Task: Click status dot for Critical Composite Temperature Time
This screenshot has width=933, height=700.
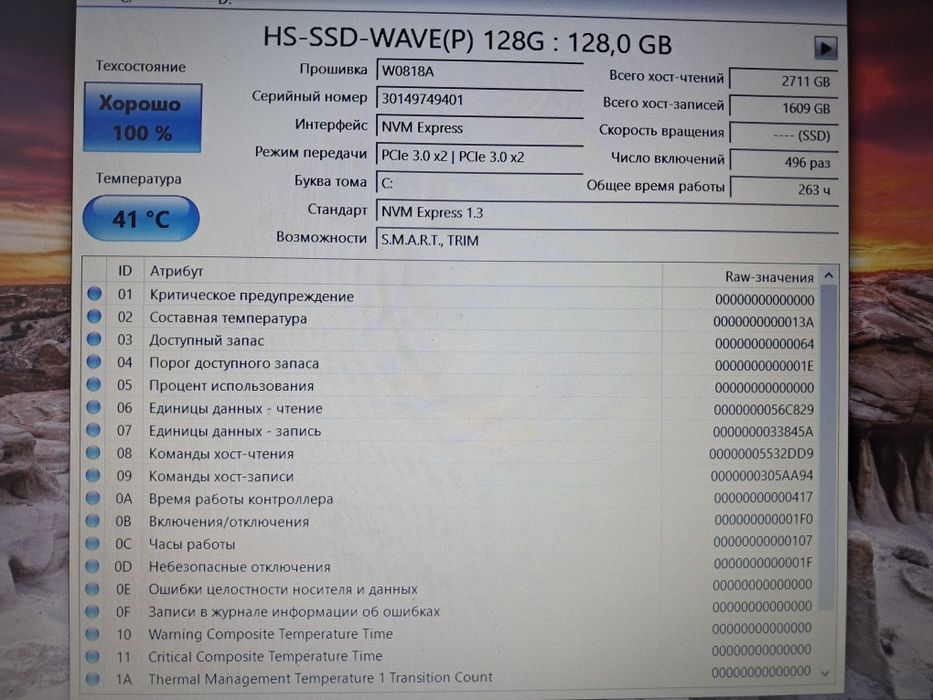Action: click(x=92, y=656)
